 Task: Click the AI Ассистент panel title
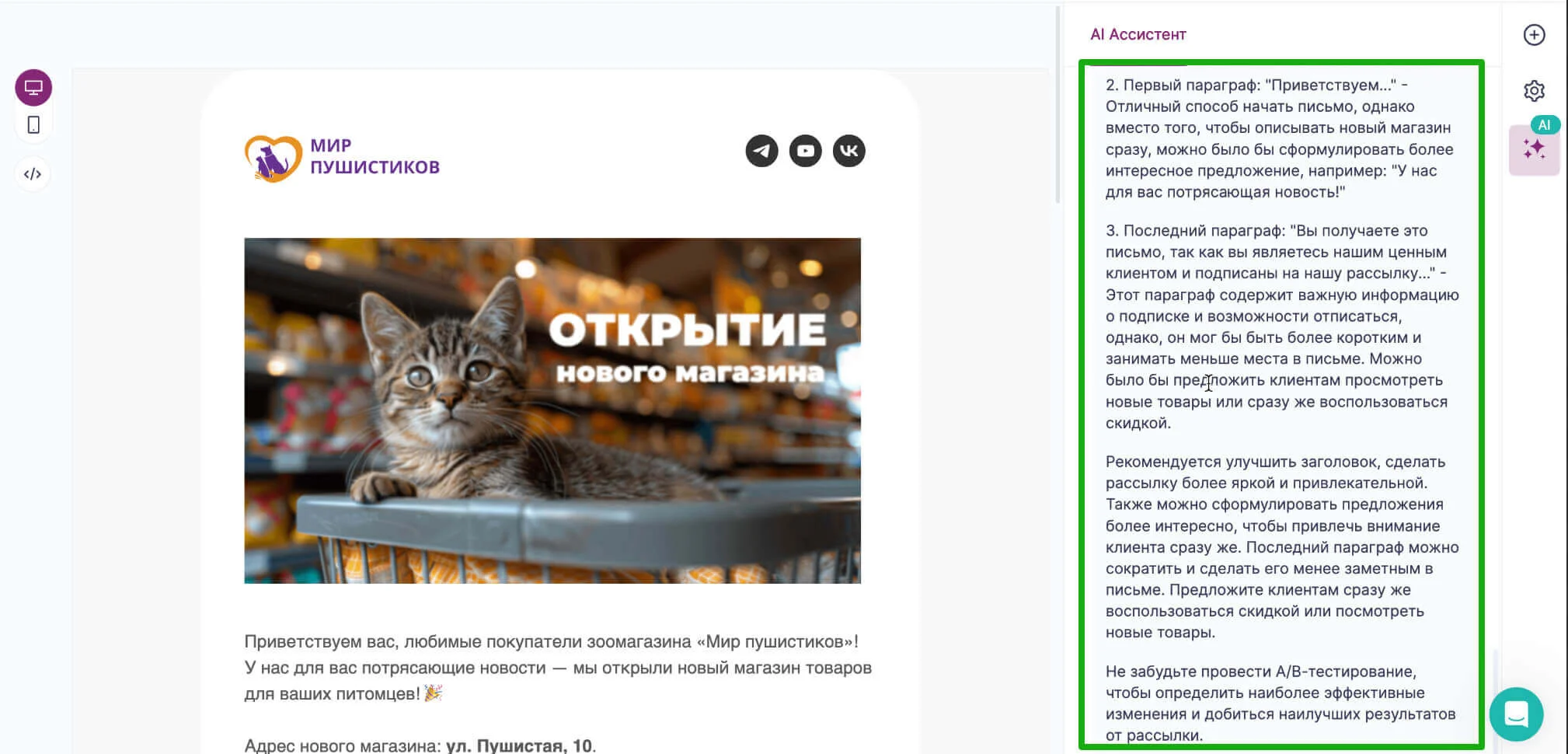[x=1138, y=34]
